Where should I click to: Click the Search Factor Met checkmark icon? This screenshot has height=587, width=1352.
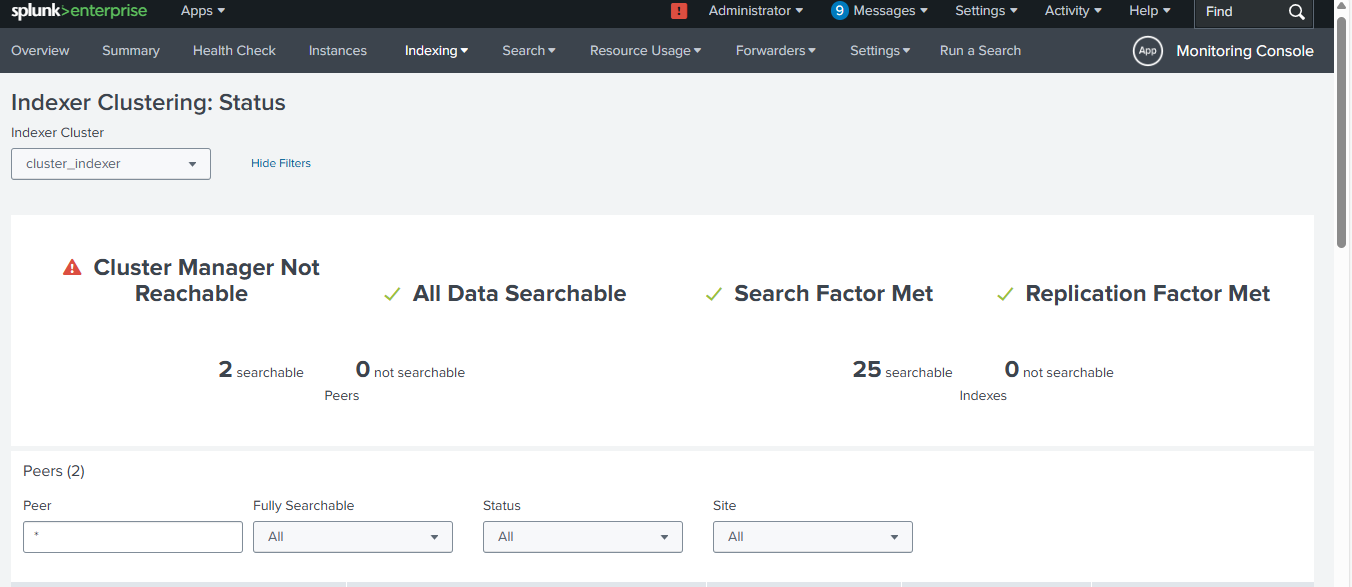tap(714, 294)
